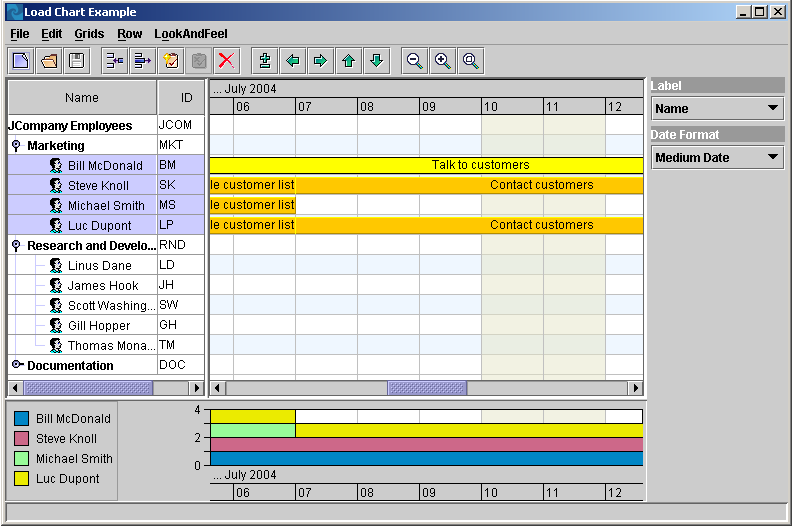Click the green right arrow icon
This screenshot has width=792, height=526.
pyautogui.click(x=320, y=61)
